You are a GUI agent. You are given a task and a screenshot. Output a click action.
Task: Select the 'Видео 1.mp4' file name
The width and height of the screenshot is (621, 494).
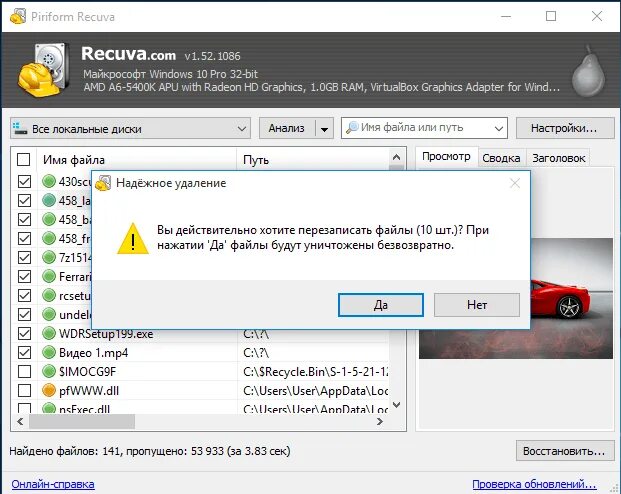pos(93,353)
